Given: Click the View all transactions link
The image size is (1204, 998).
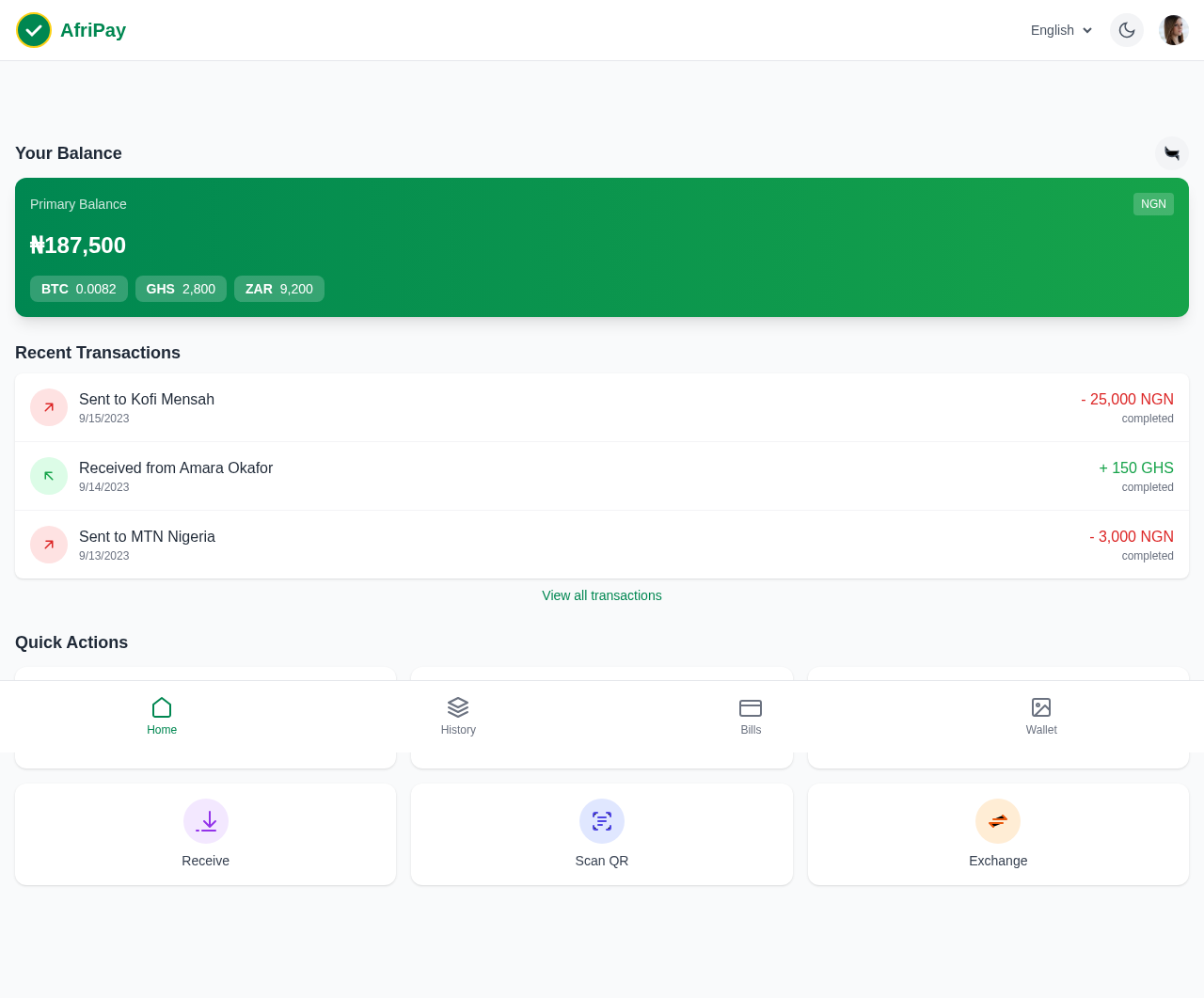Looking at the screenshot, I should [x=601, y=594].
